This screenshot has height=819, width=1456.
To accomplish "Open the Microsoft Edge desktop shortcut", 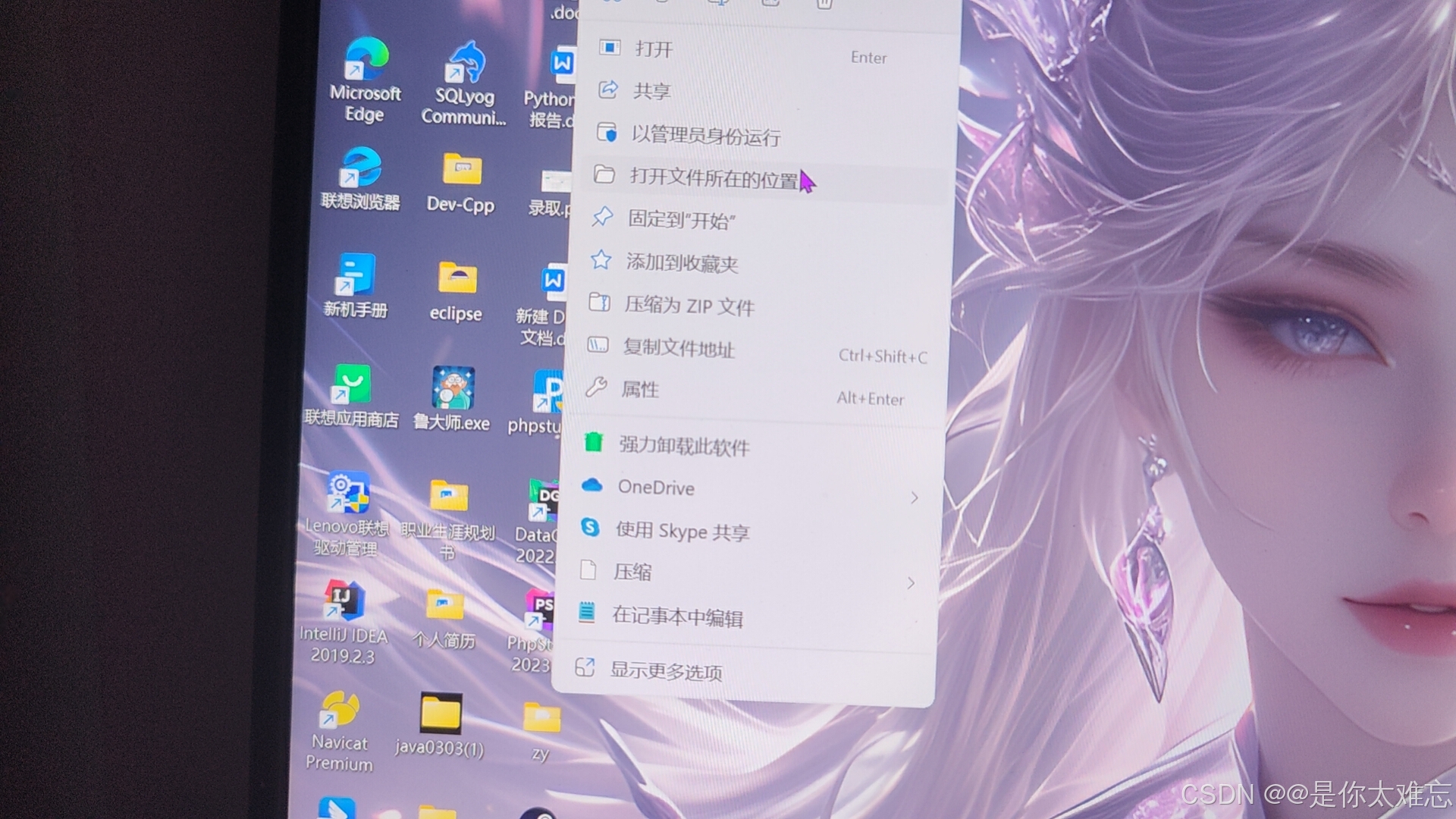I will (366, 61).
